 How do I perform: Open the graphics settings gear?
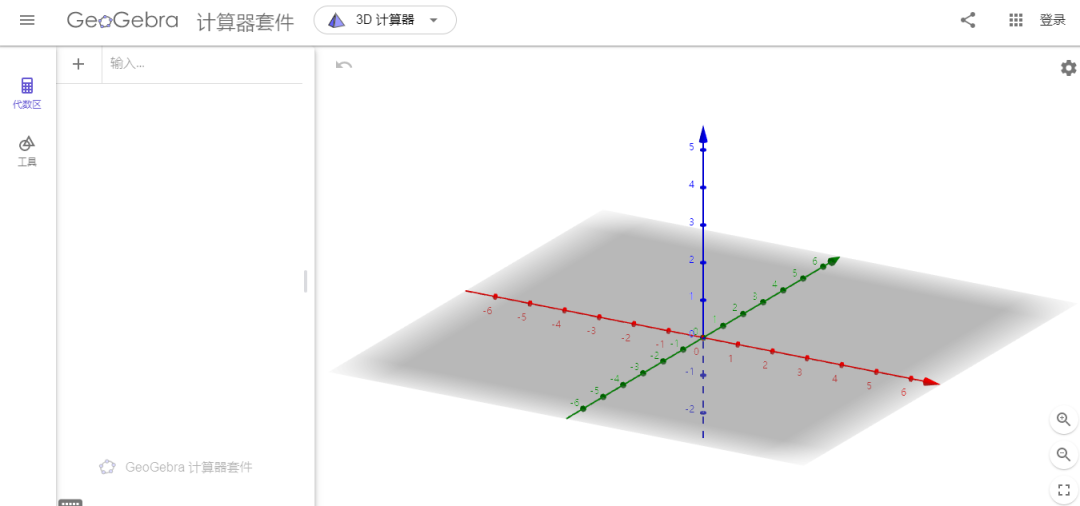pyautogui.click(x=1068, y=67)
